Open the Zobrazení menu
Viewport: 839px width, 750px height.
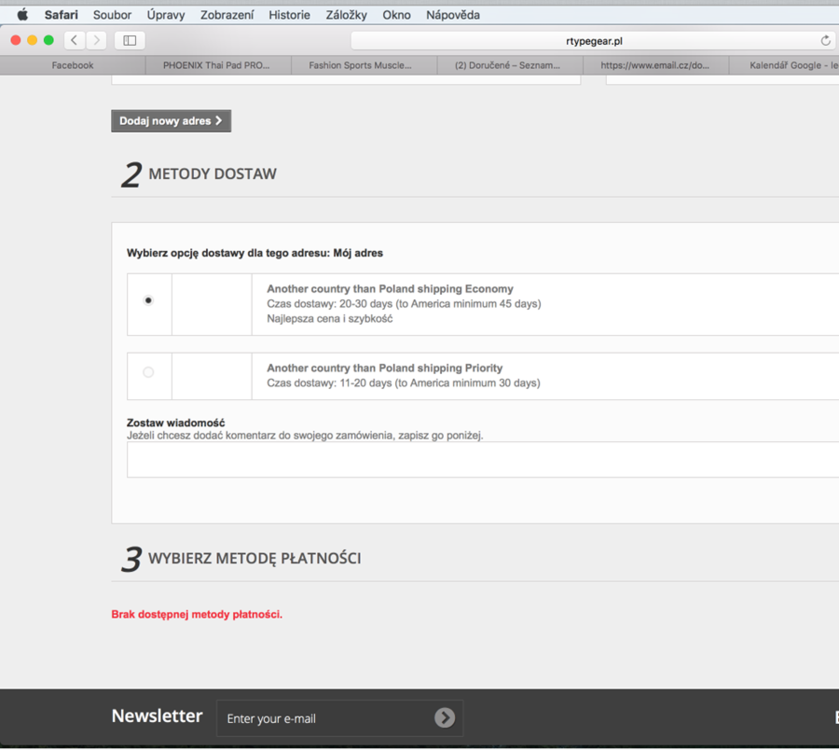click(227, 15)
